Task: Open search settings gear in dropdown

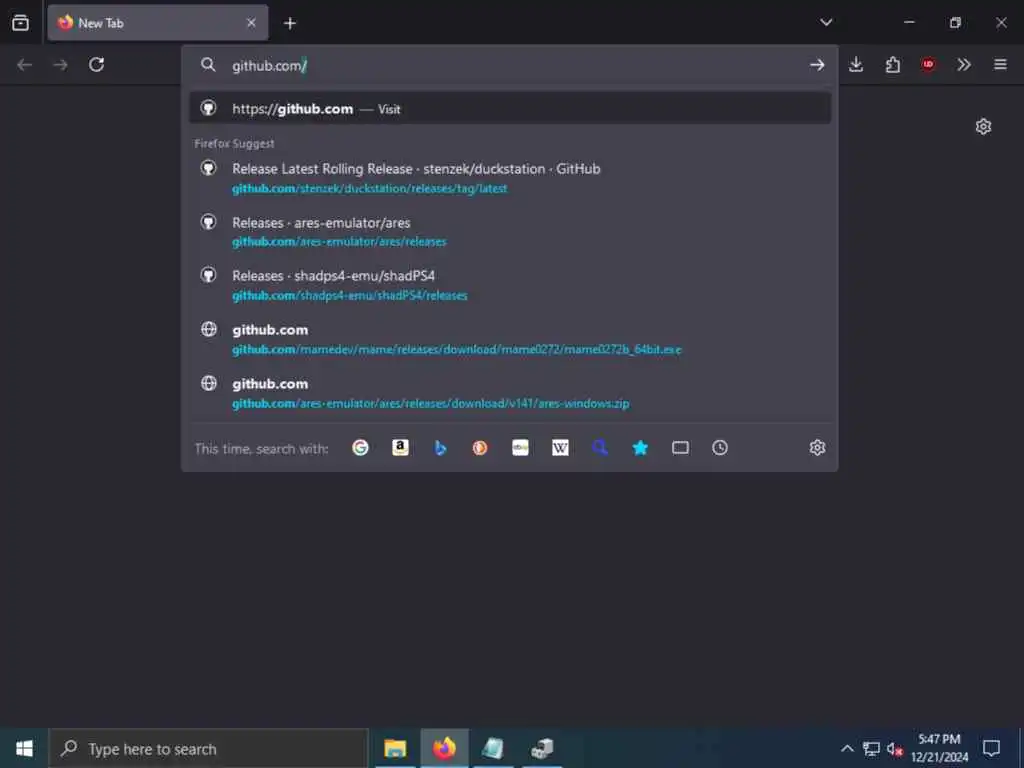Action: pos(817,448)
